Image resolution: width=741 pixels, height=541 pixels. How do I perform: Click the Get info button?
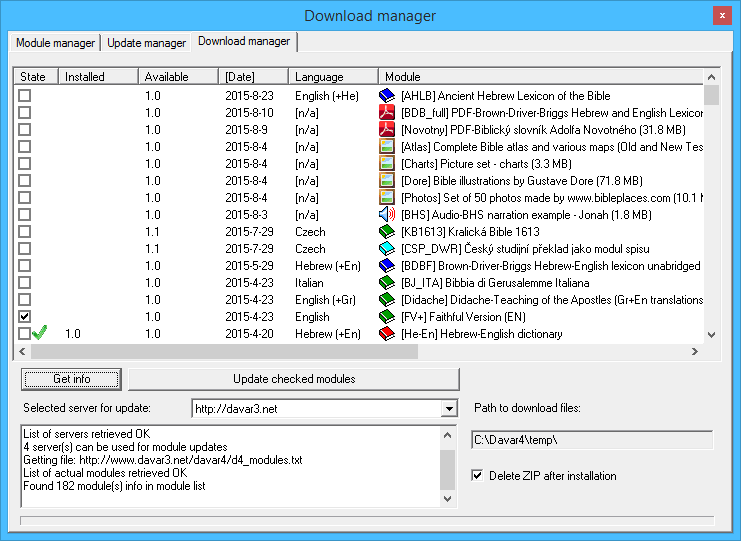72,379
